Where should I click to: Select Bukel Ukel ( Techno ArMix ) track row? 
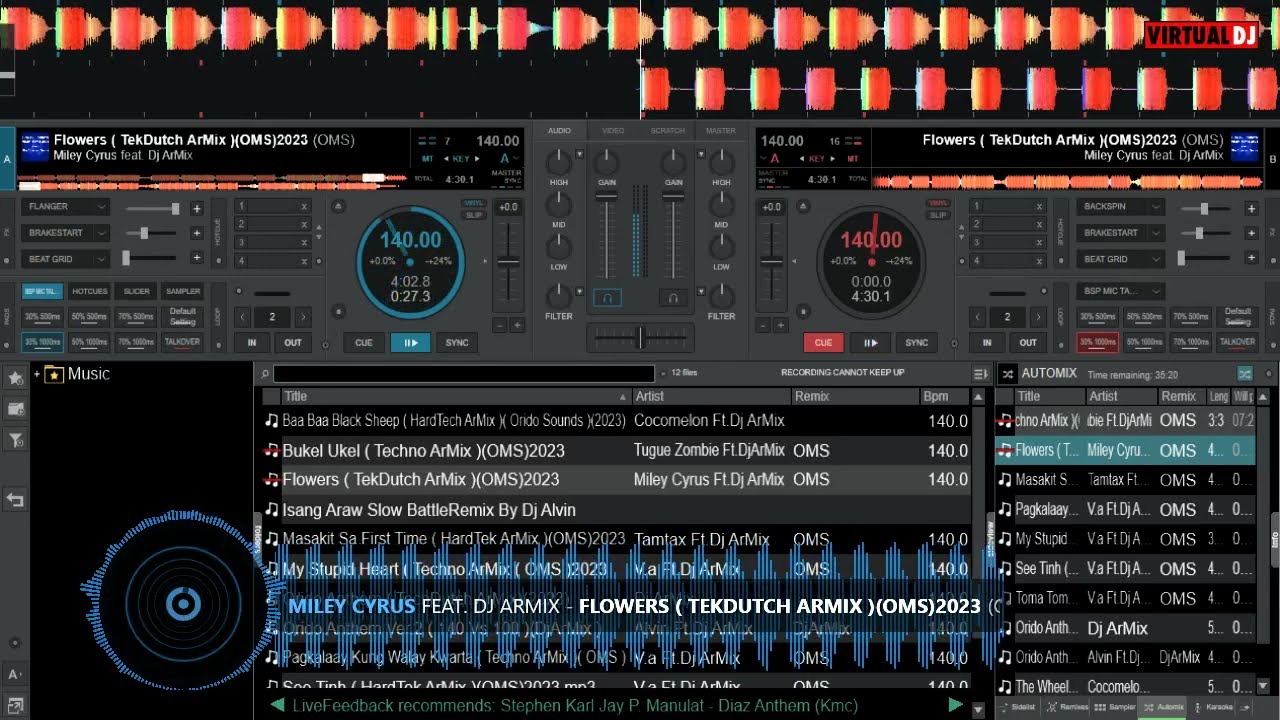[616, 450]
